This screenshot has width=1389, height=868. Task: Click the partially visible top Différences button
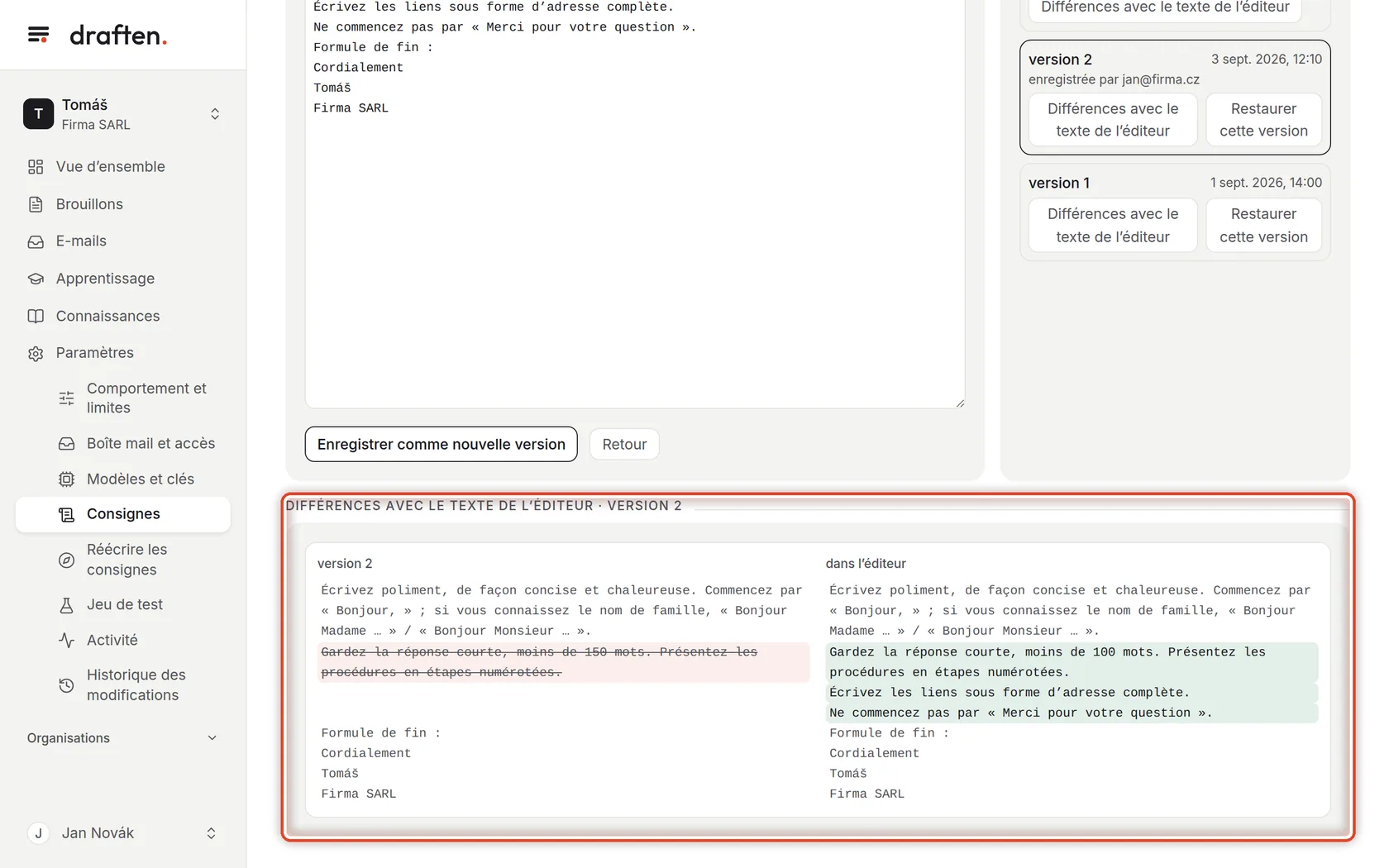1165,8
